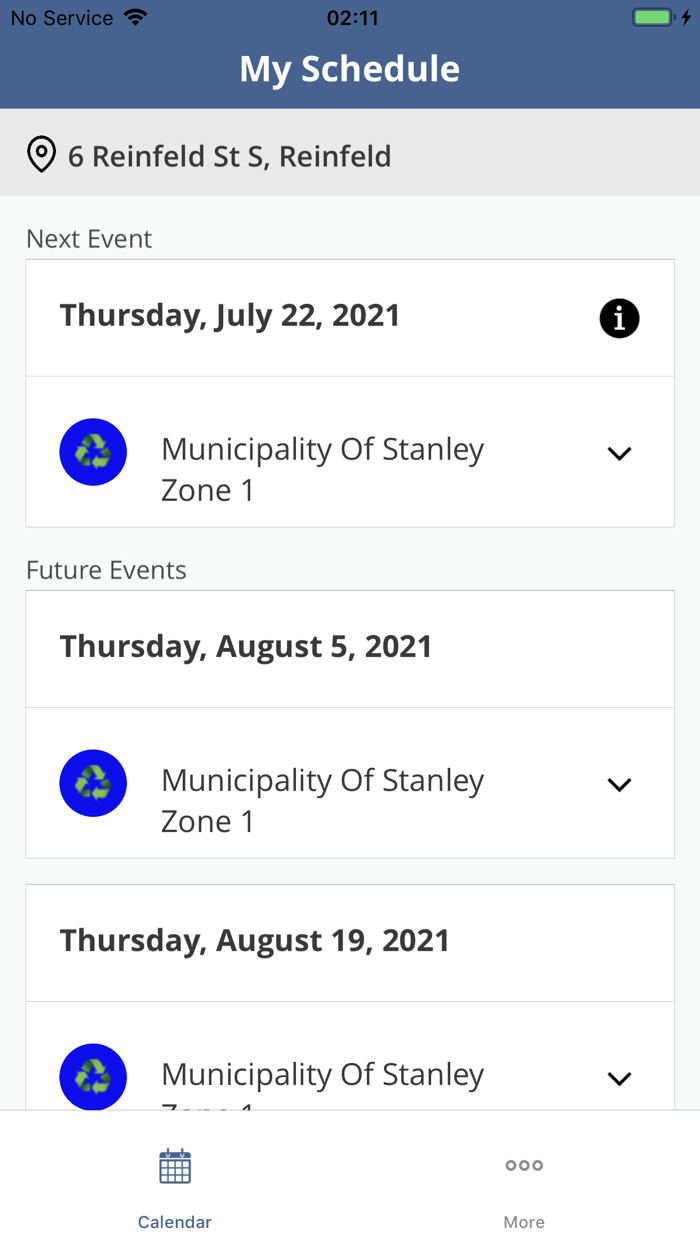
Task: Tap the location pin icon
Action: click(x=41, y=156)
